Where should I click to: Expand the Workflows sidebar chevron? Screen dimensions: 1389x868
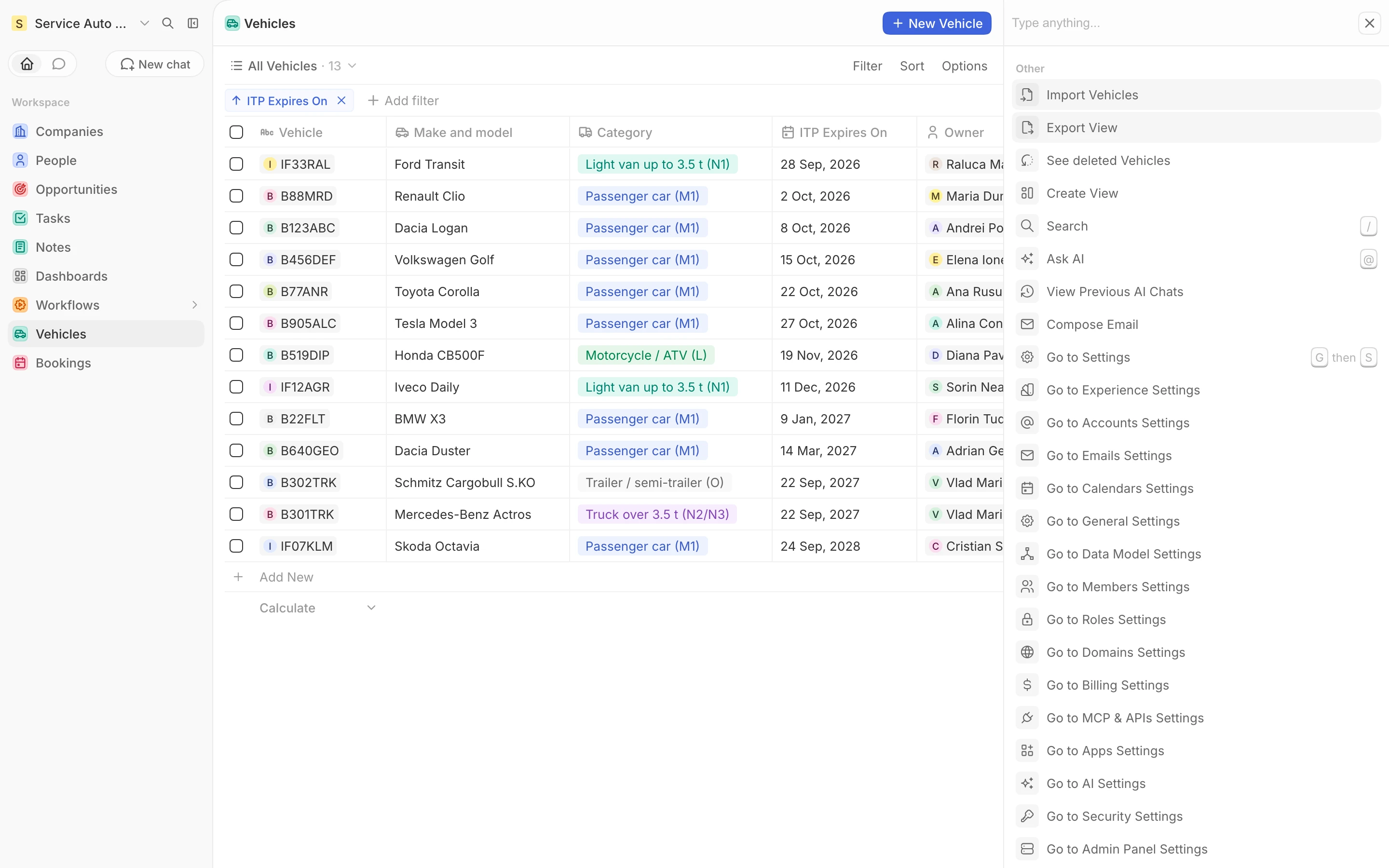pyautogui.click(x=194, y=305)
